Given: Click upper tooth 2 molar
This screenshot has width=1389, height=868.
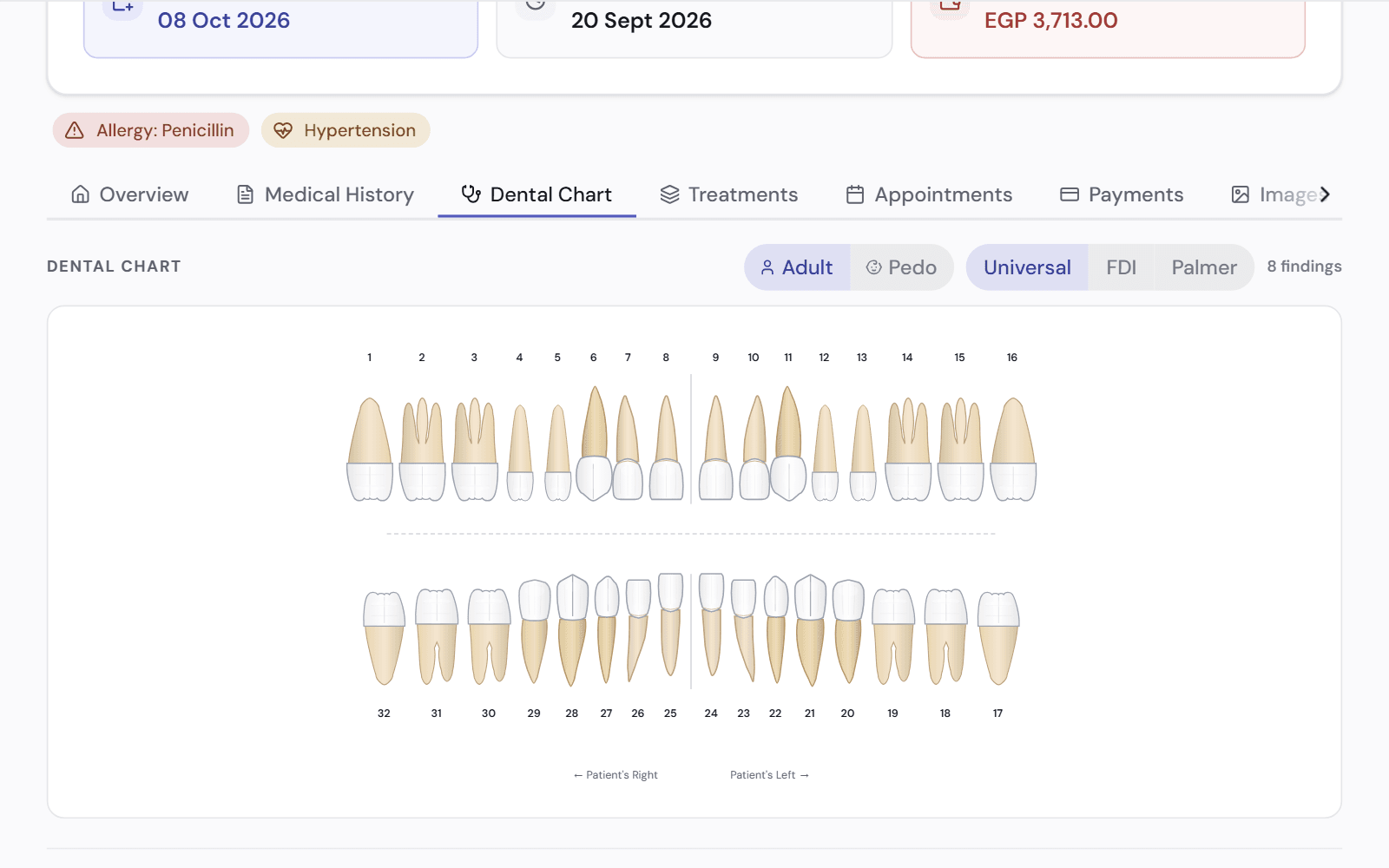Looking at the screenshot, I should click(x=423, y=450).
